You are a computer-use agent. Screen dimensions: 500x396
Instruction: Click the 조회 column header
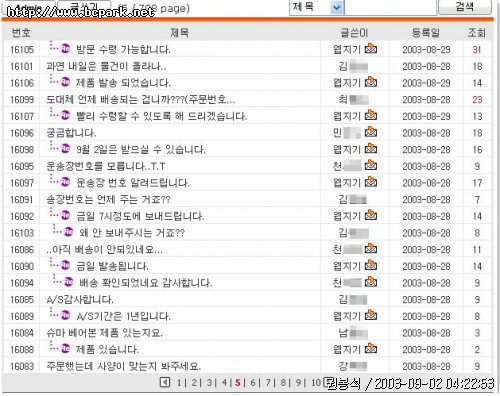coord(477,33)
